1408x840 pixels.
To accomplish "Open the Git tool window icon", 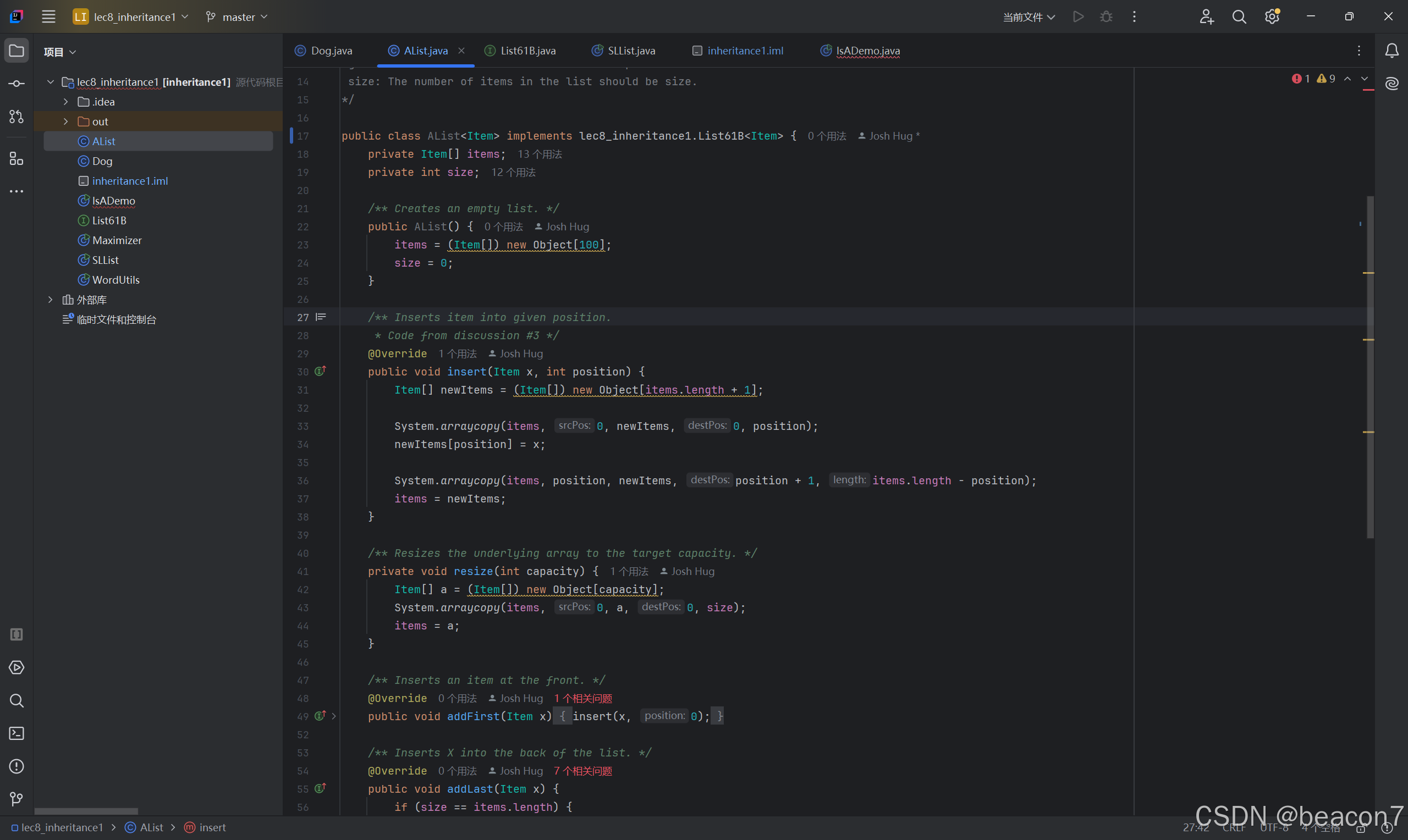I will 16,799.
